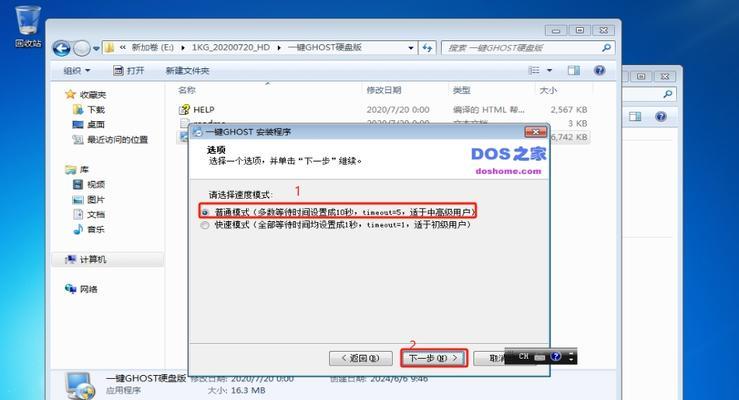Close the back Explorer window
Screen dimensions: 739x400
[x=665, y=76]
